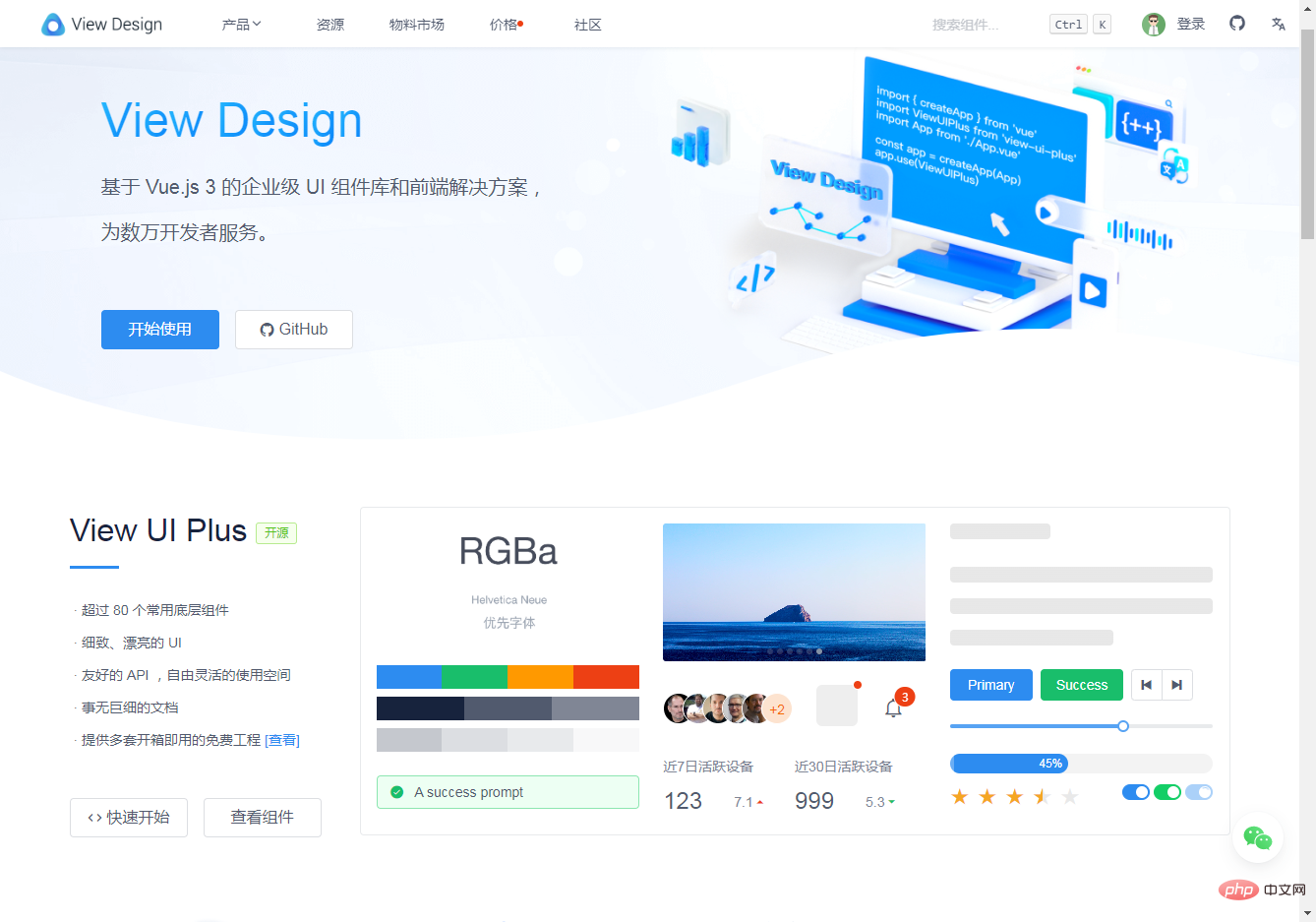Click the 开始使用 button
1316x922 pixels.
coord(160,330)
